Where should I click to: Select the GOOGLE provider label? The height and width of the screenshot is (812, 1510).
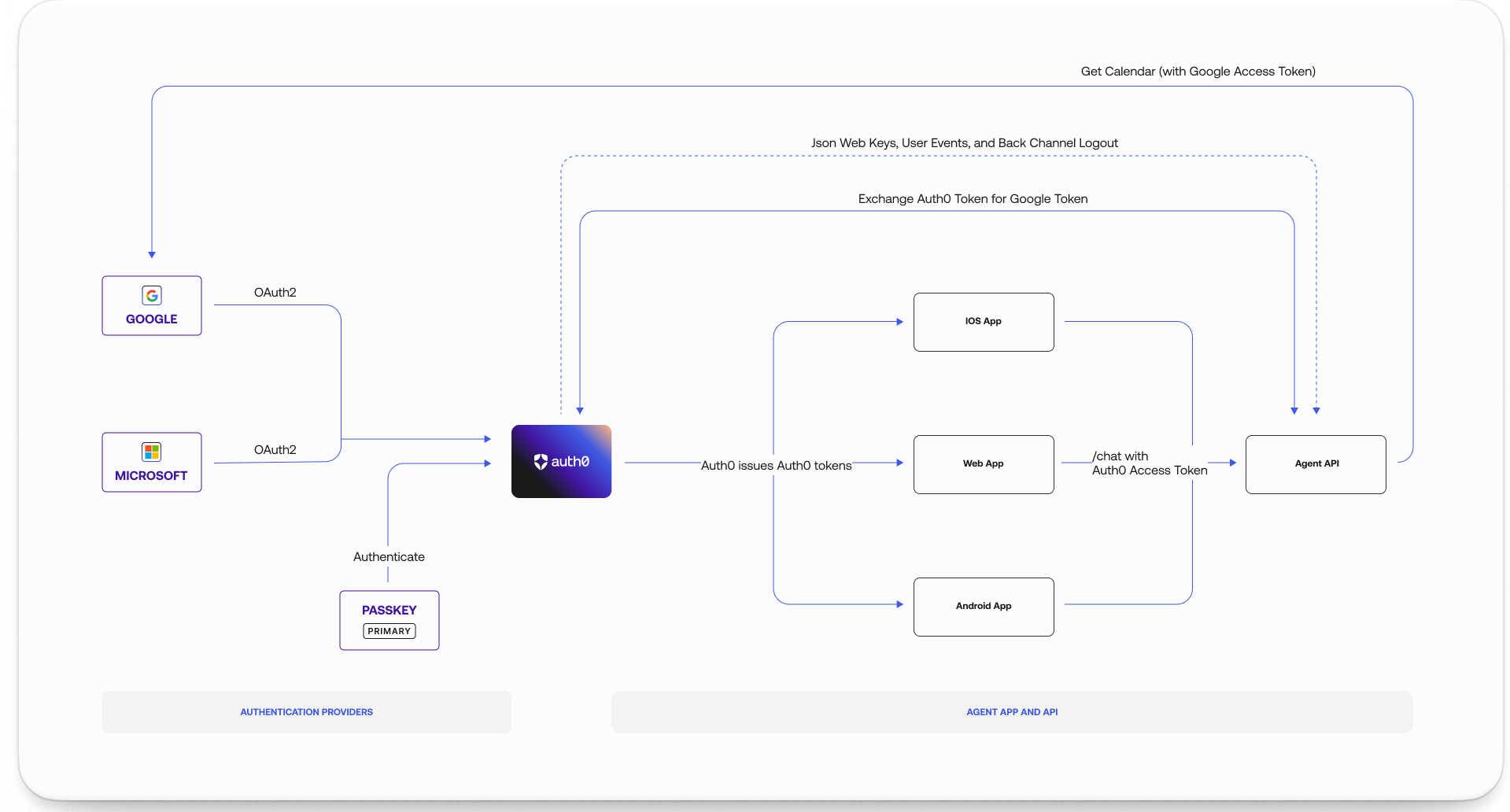click(x=152, y=319)
